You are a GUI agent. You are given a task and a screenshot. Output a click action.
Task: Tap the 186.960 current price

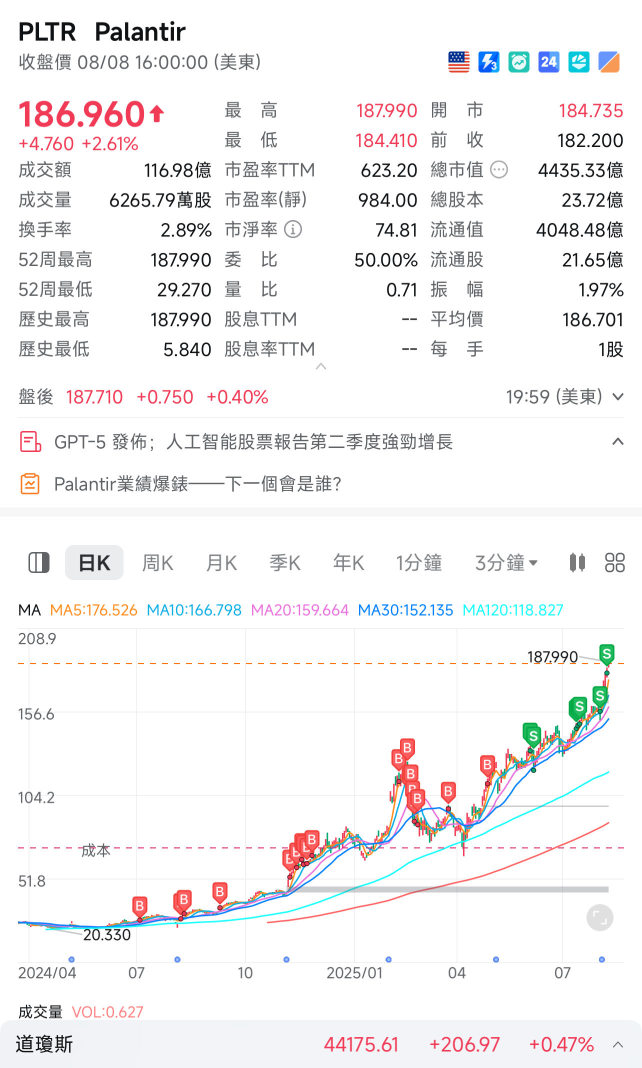pos(82,114)
